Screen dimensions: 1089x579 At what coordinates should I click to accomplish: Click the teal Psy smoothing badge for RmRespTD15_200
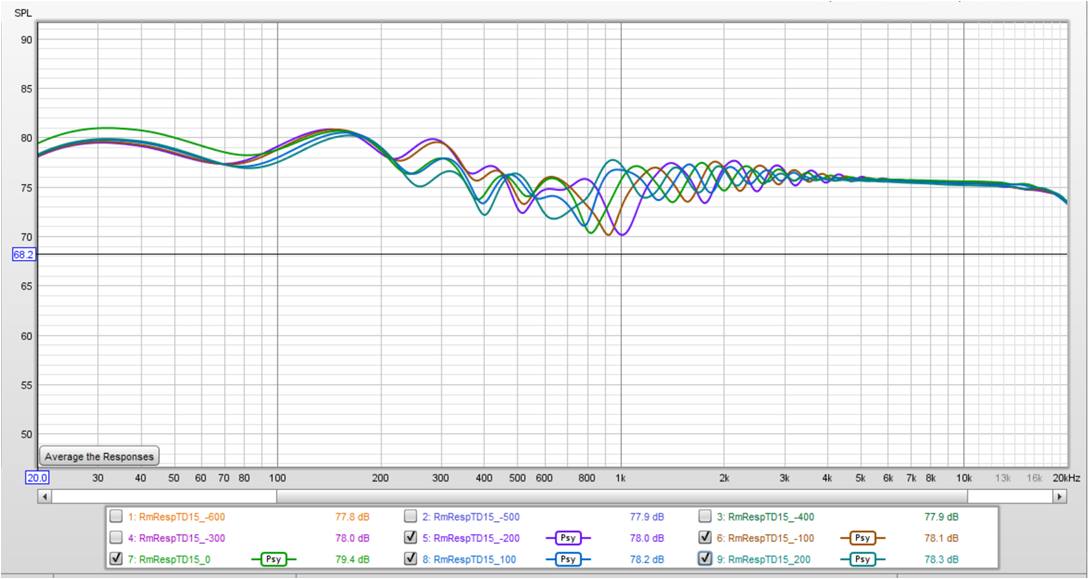pos(863,558)
